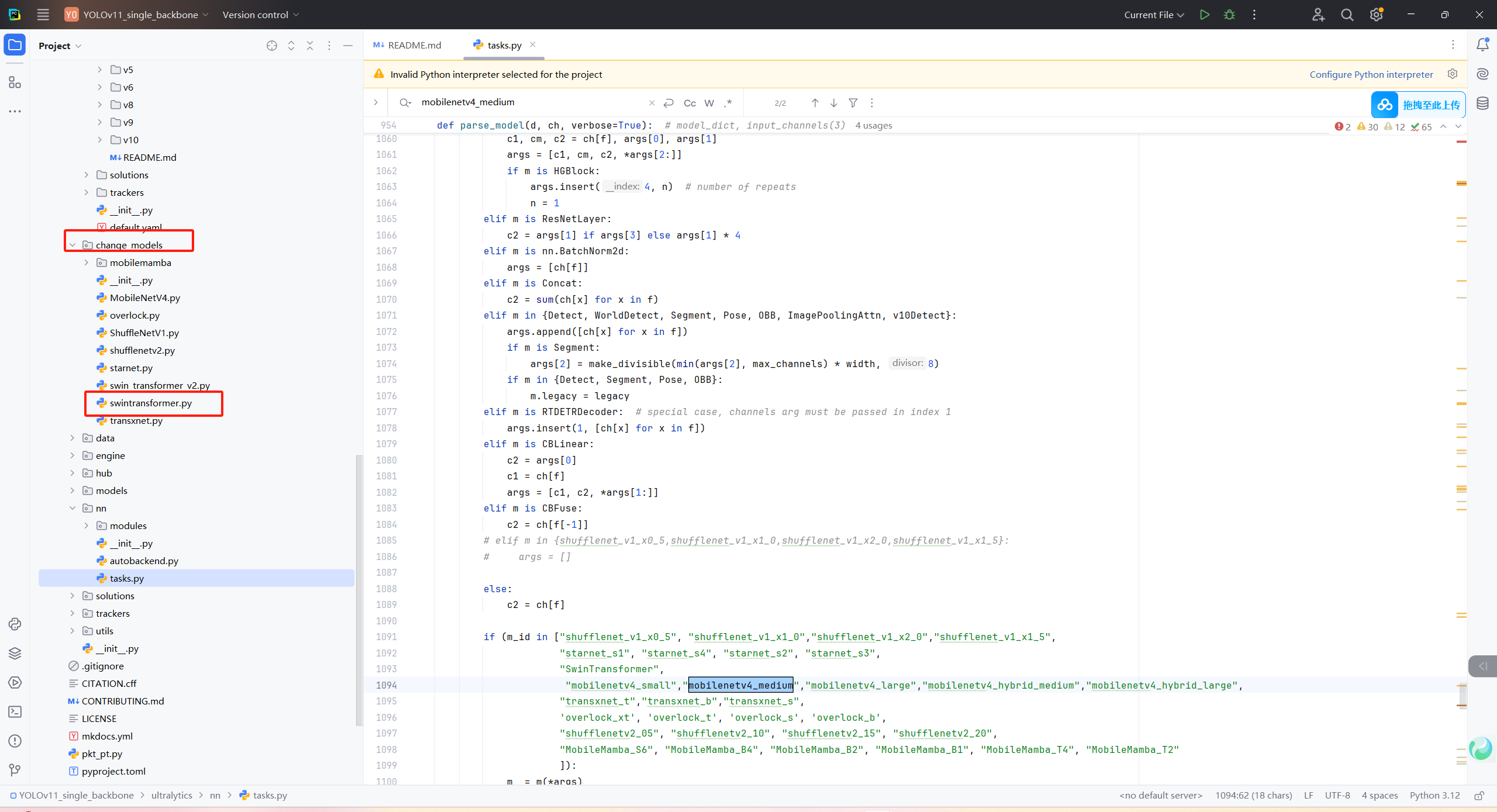The image size is (1497, 812).
Task: Click Select Opened File crosshair icon
Action: click(x=272, y=46)
